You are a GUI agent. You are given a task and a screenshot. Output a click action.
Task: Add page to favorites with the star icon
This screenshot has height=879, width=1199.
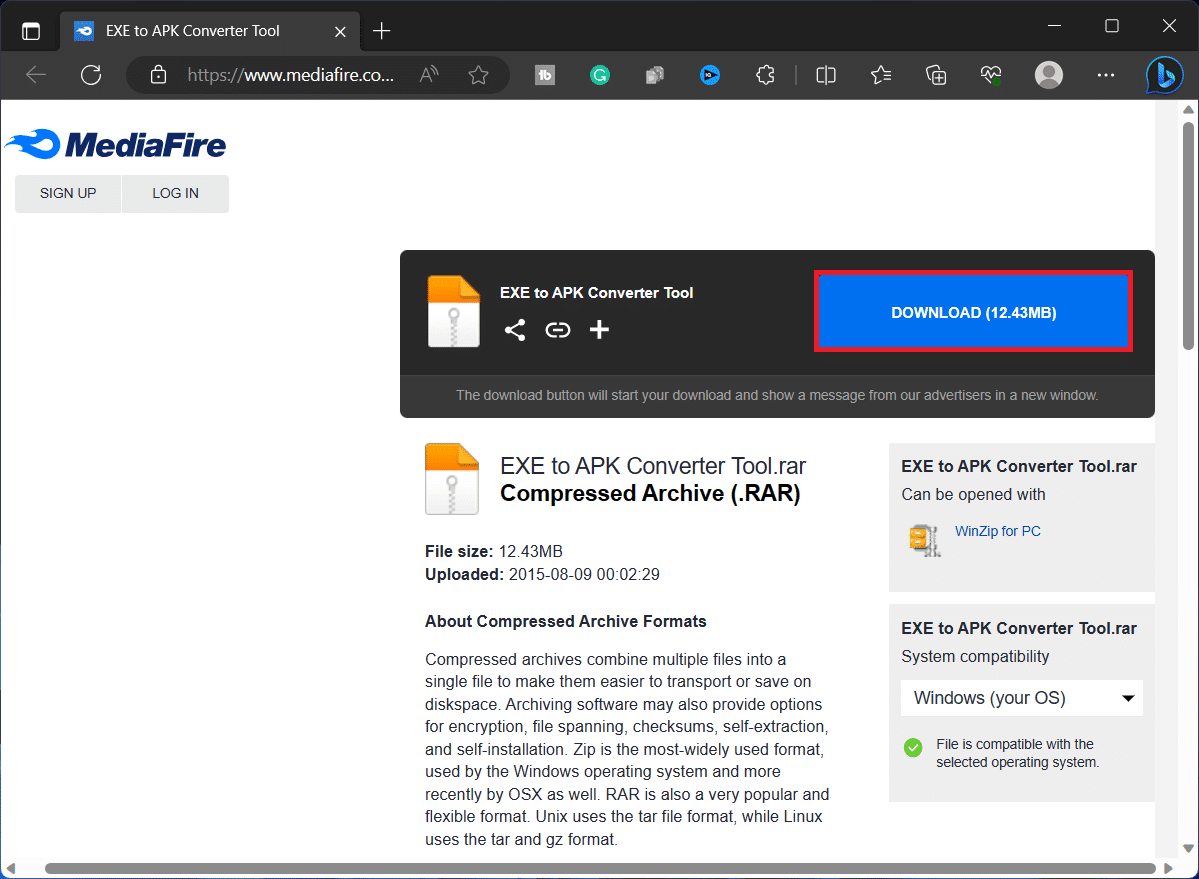point(478,75)
